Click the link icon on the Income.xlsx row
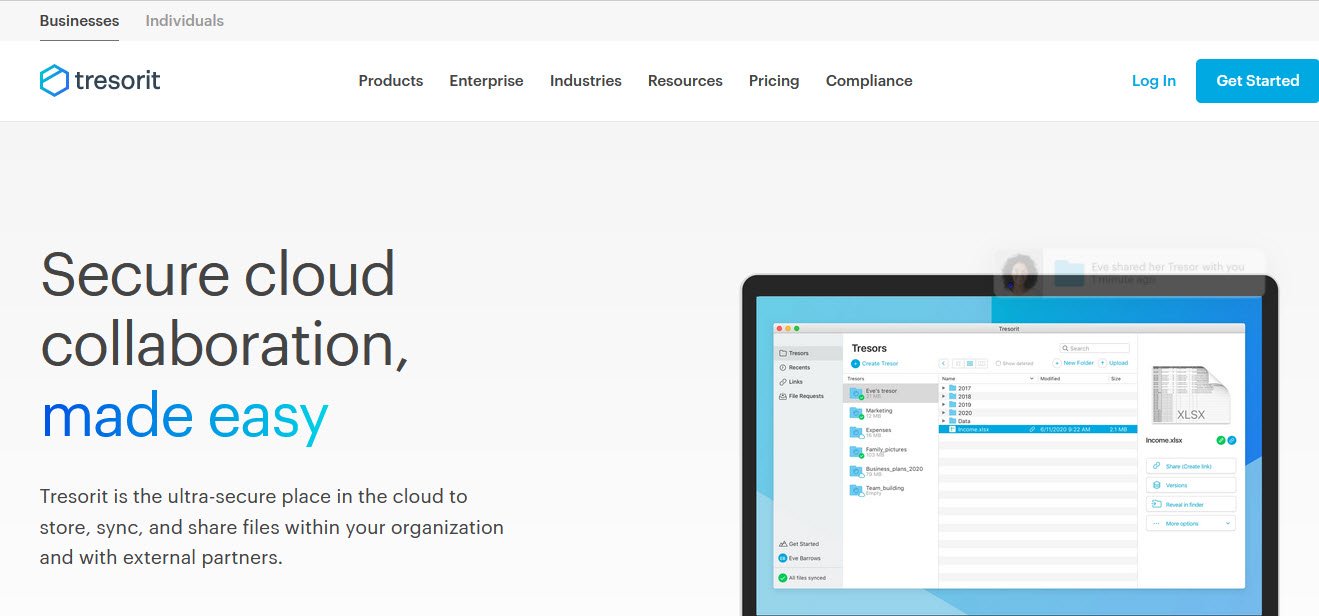The width and height of the screenshot is (1319, 616). 1032,429
